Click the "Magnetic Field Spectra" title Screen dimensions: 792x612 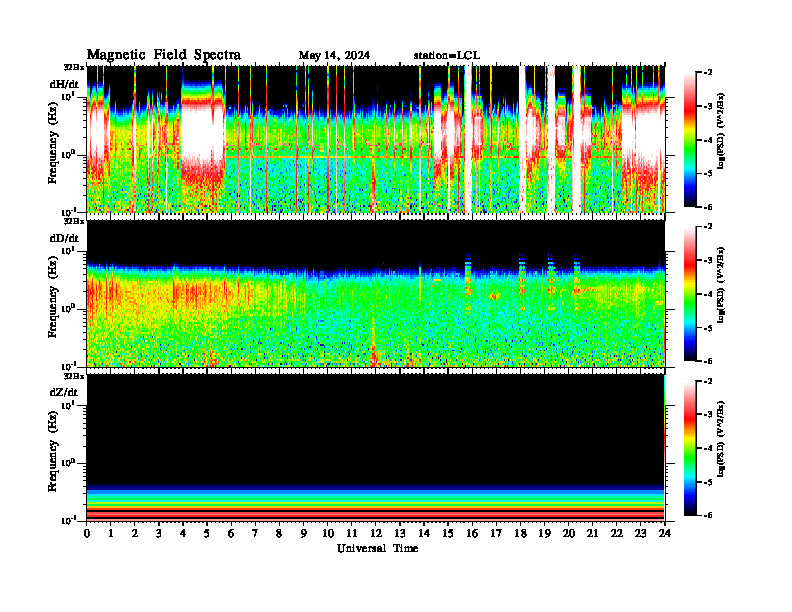pyautogui.click(x=164, y=55)
